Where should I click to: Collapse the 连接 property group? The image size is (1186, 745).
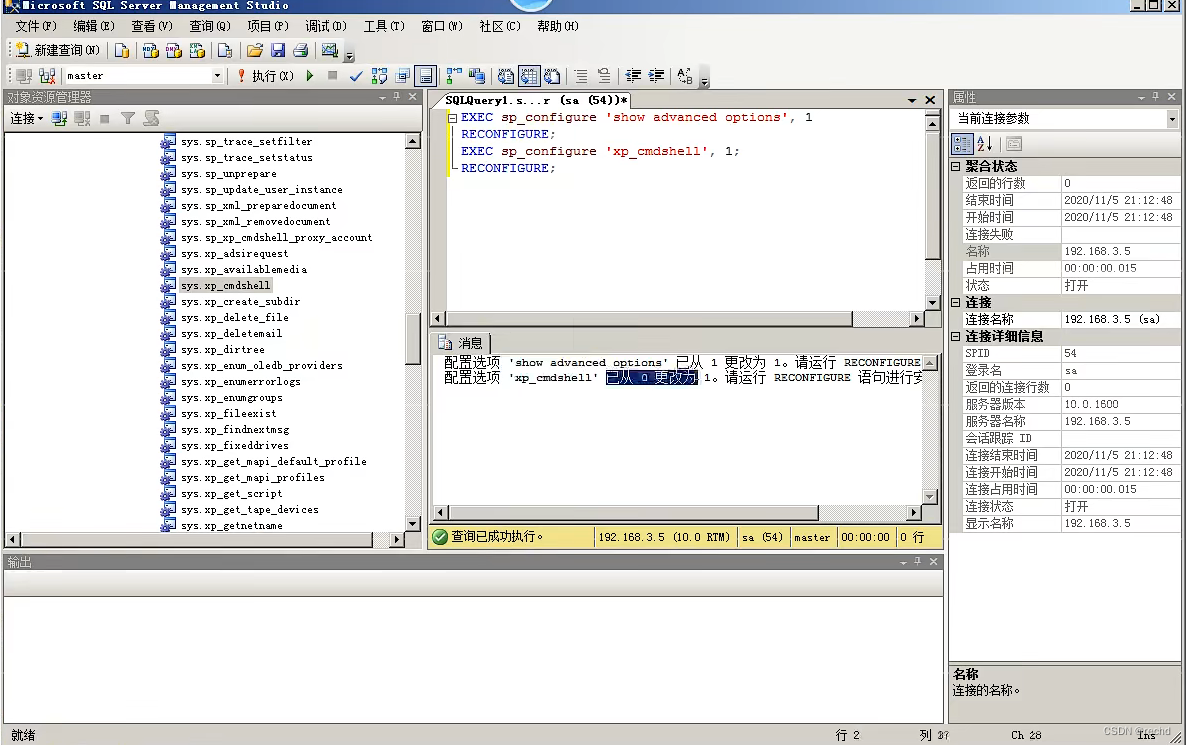coord(955,303)
